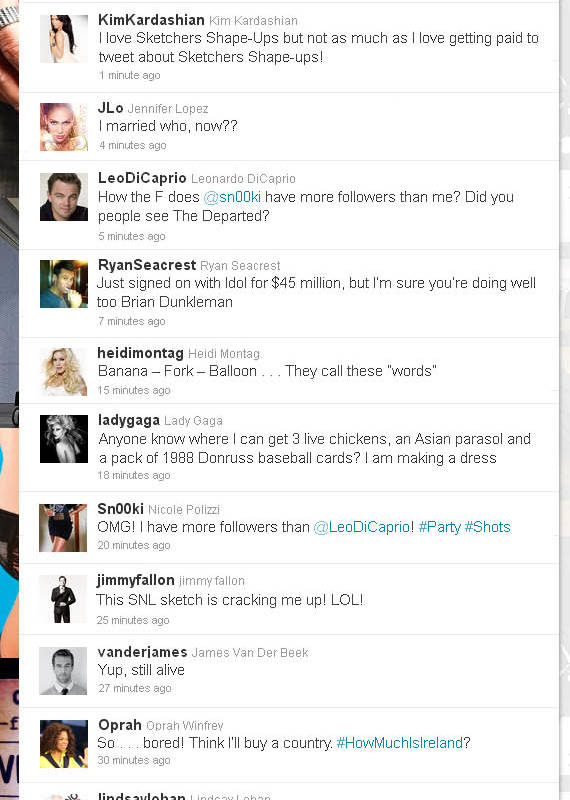
Task: Open the "1 minute ago" timestamp
Action: (x=130, y=75)
